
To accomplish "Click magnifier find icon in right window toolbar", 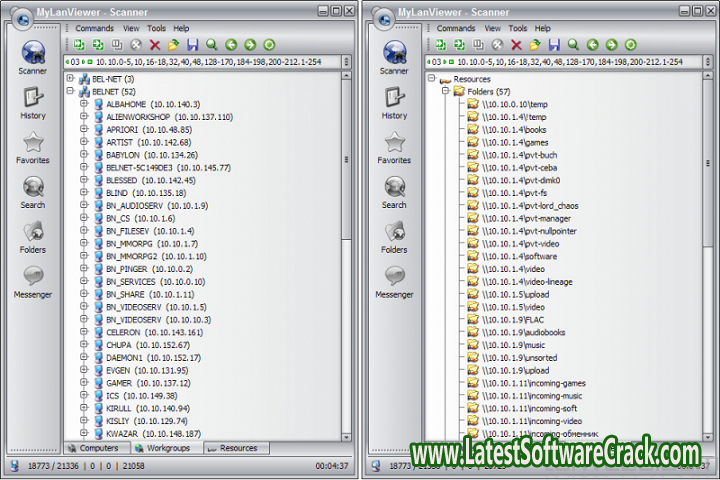I will (573, 45).
